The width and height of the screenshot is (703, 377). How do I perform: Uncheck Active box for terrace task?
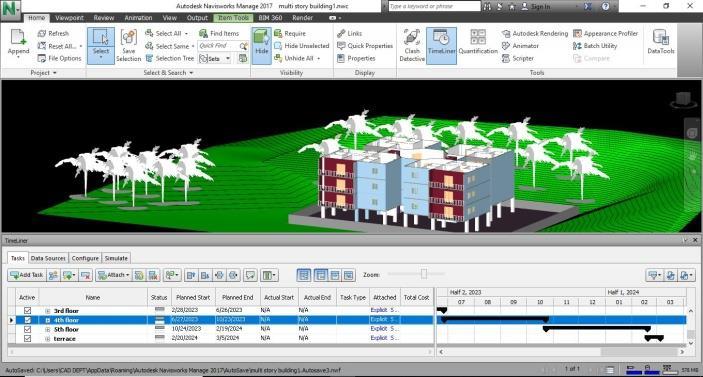point(27,338)
